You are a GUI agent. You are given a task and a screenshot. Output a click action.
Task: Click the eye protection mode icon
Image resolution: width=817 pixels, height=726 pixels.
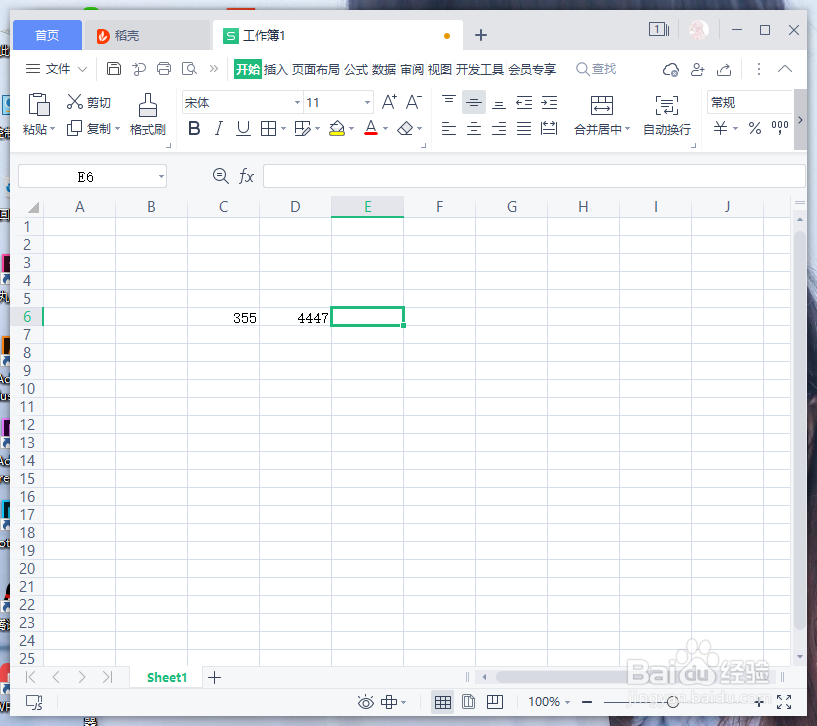pyautogui.click(x=366, y=703)
